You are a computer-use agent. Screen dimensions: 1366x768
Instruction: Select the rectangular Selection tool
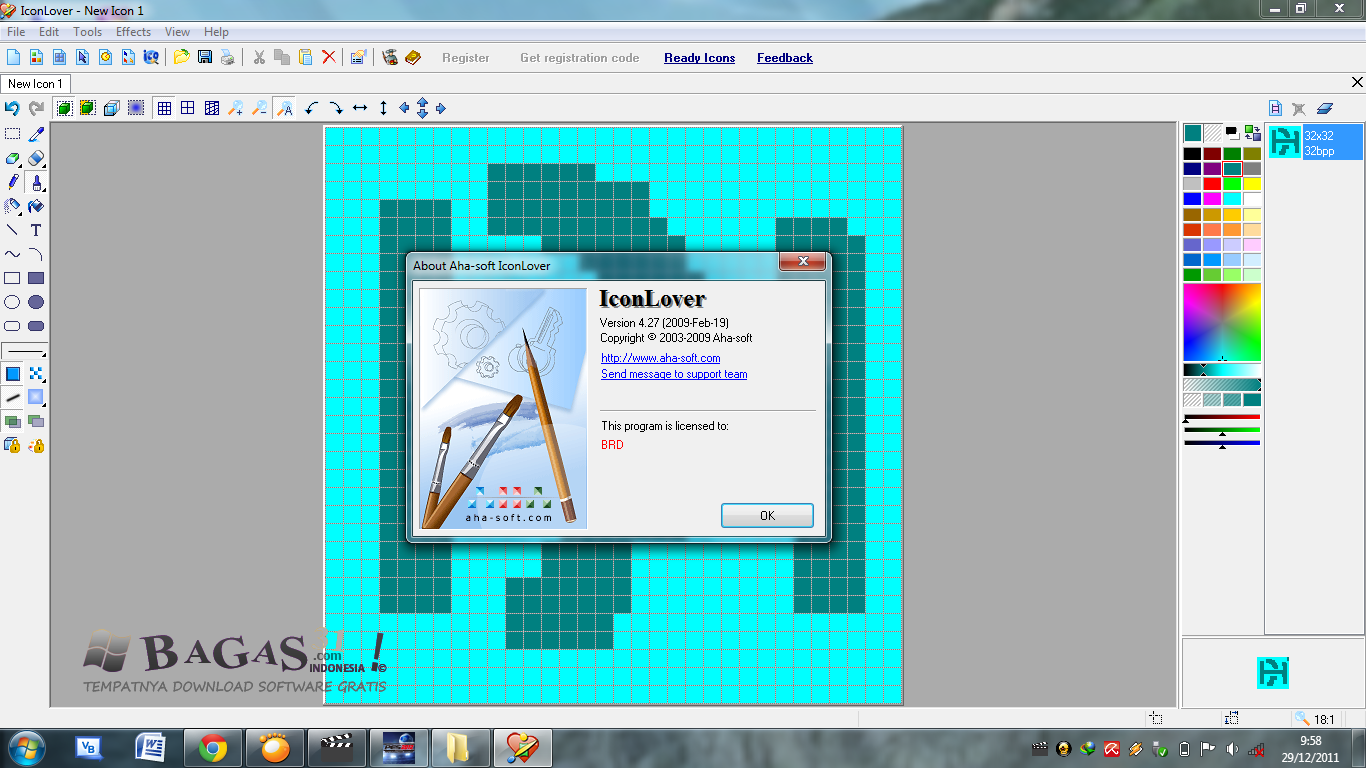[12, 133]
